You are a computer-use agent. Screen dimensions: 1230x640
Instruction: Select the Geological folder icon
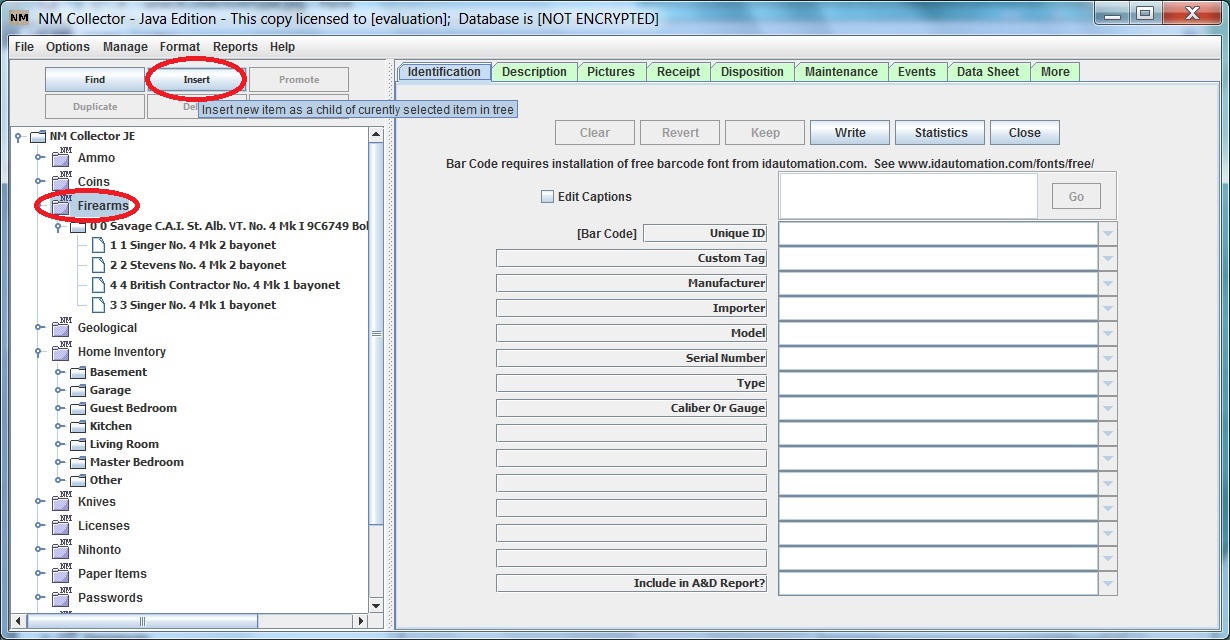click(60, 328)
